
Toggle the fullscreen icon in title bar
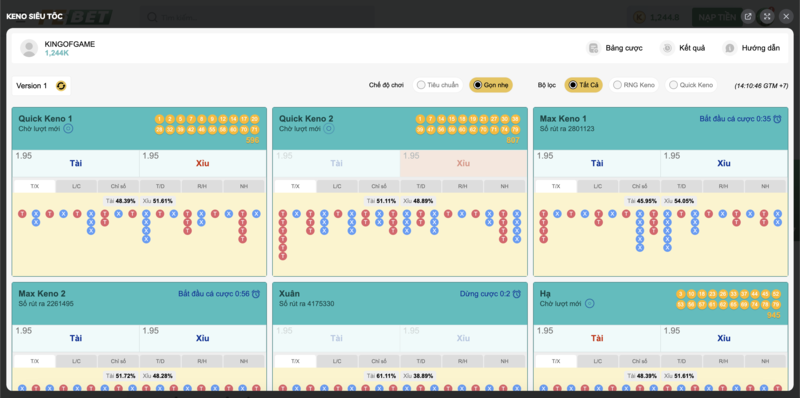(x=767, y=16)
